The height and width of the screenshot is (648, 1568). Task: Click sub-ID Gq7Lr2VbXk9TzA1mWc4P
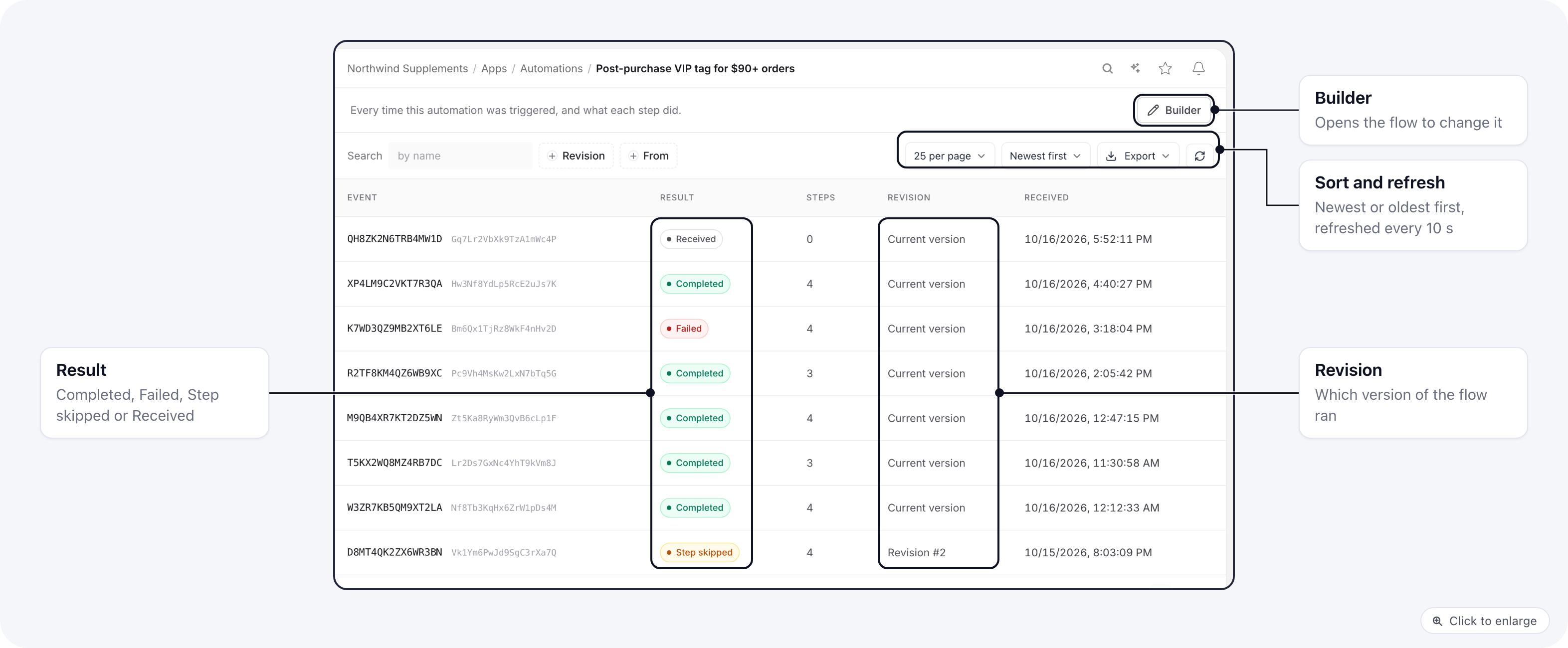(503, 239)
